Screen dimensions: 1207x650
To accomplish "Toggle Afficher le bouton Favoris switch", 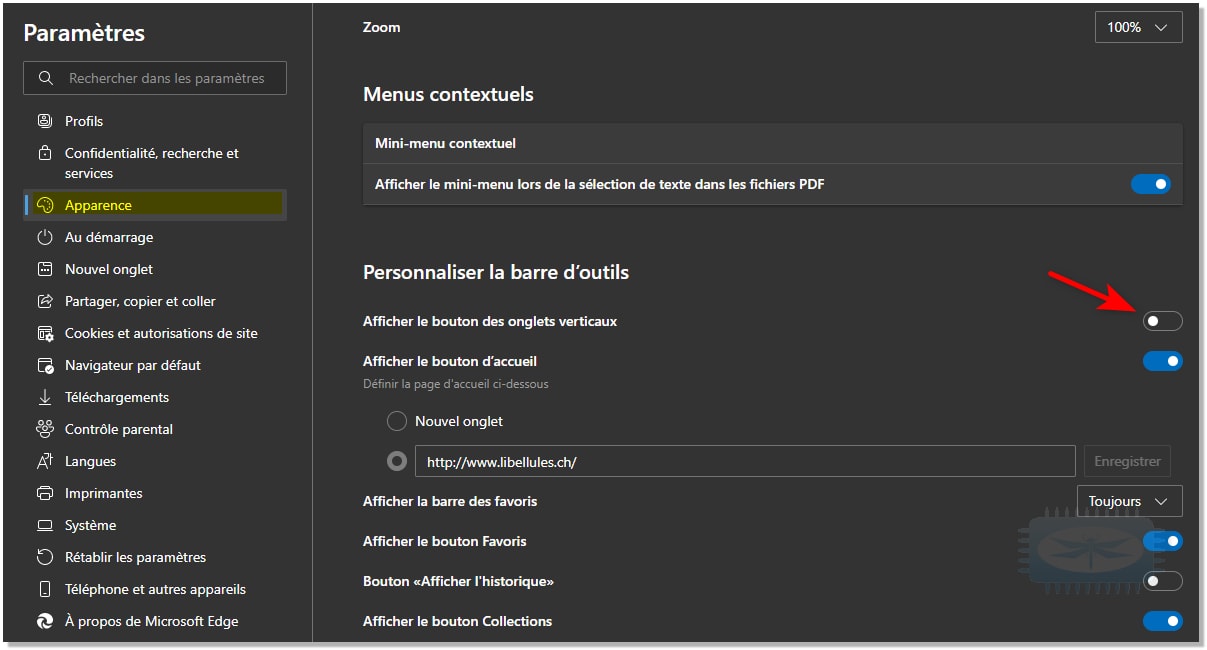I will [1162, 541].
